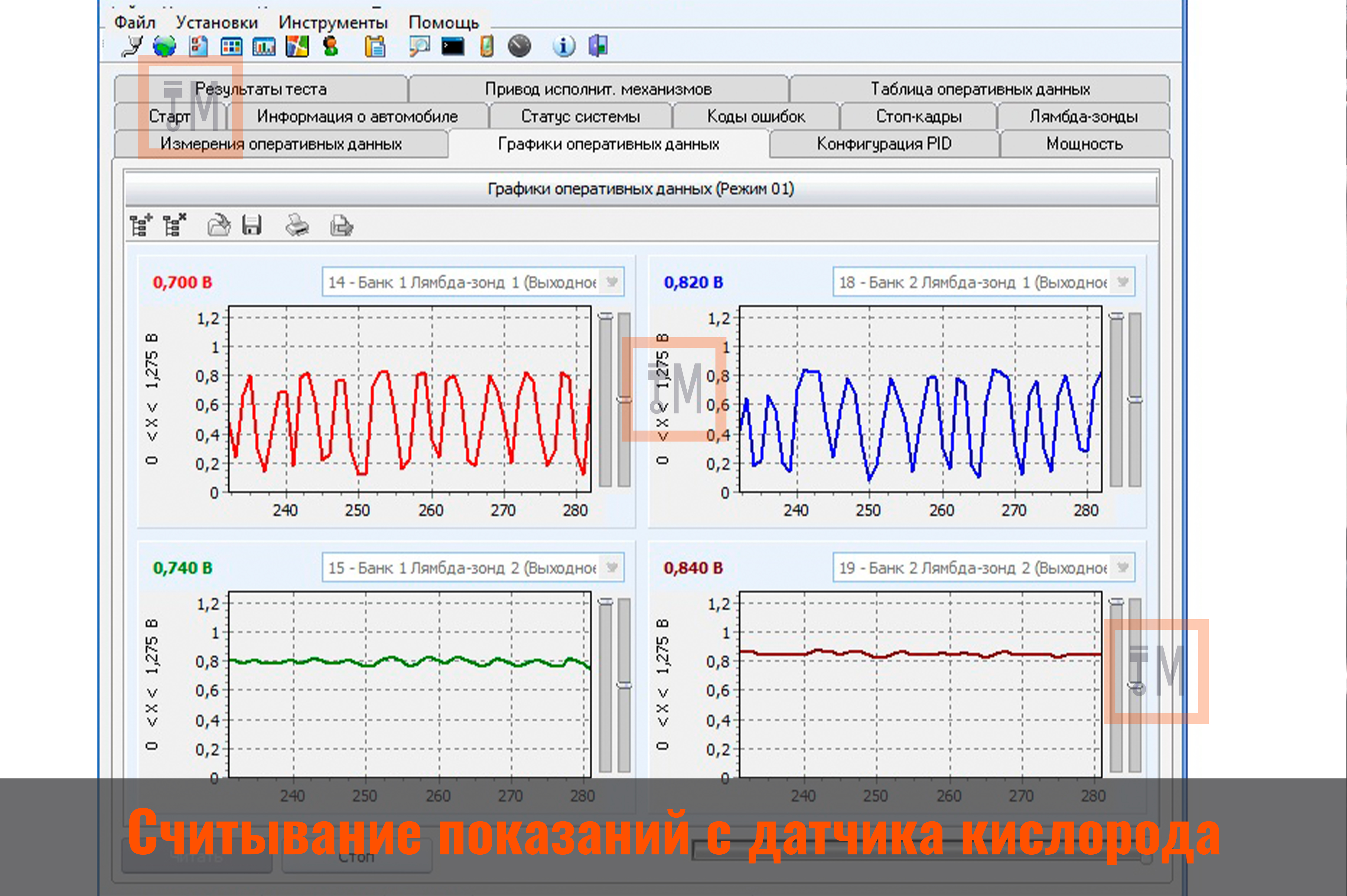
Task: Open the Результаты теста tab
Action: (261, 89)
